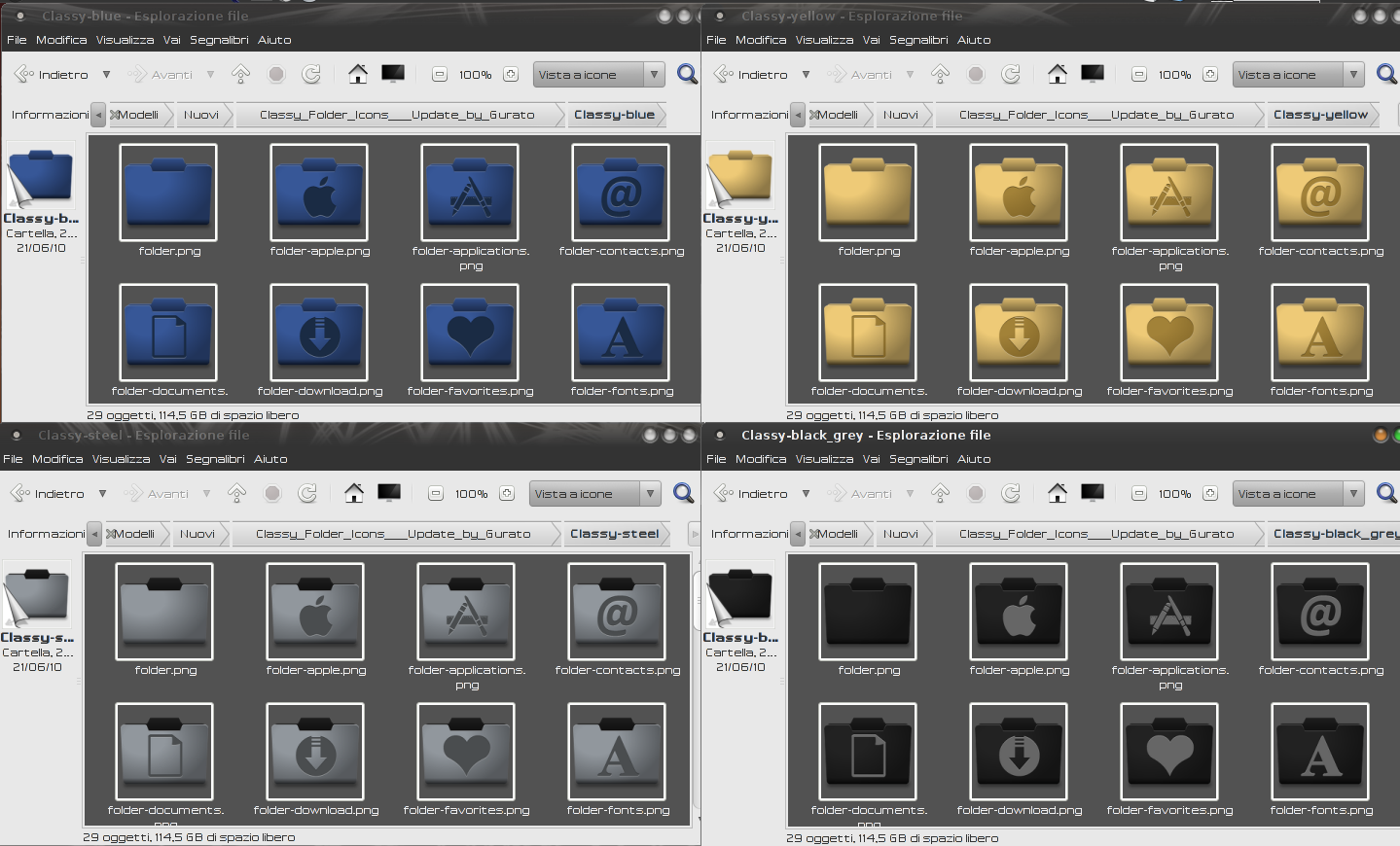Click blue folder-contacts.png file name

[622, 251]
